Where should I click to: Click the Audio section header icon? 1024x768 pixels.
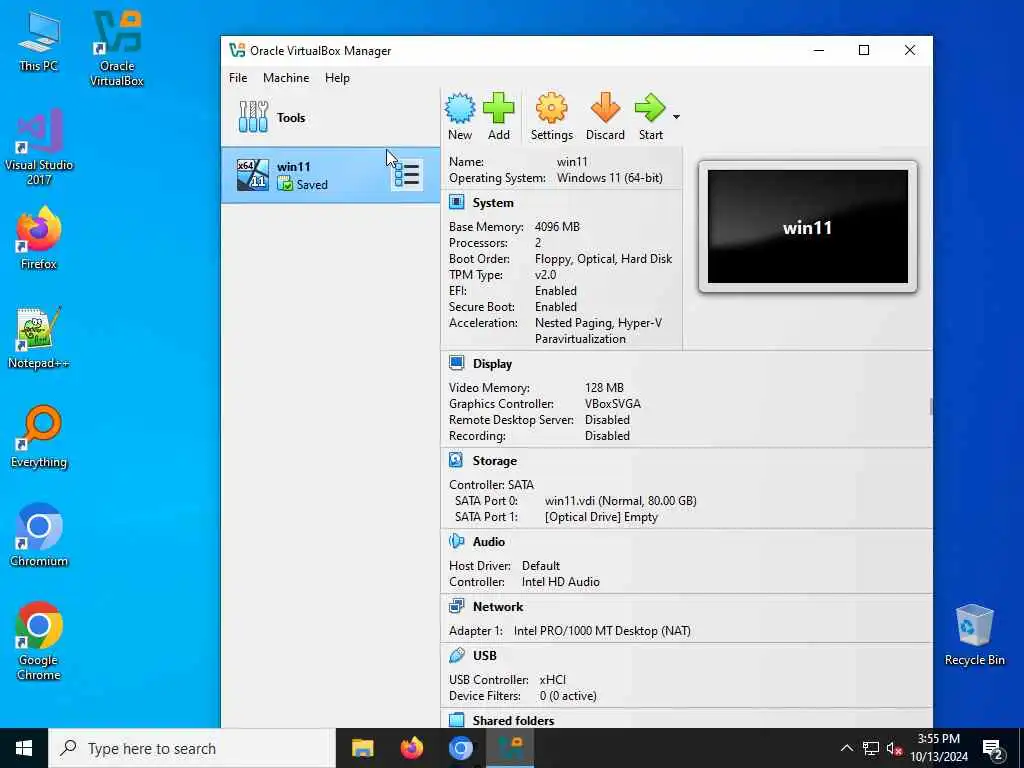pyautogui.click(x=456, y=541)
